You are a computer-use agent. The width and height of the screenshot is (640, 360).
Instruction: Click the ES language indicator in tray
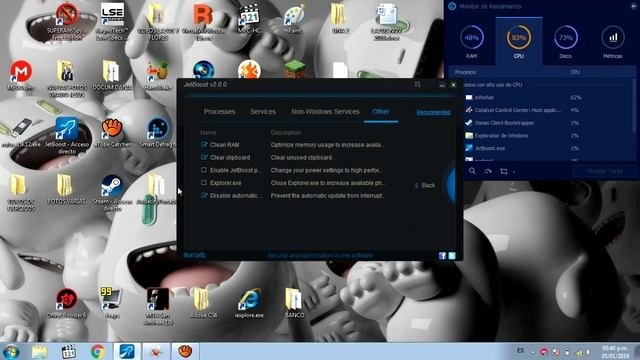click(x=520, y=351)
